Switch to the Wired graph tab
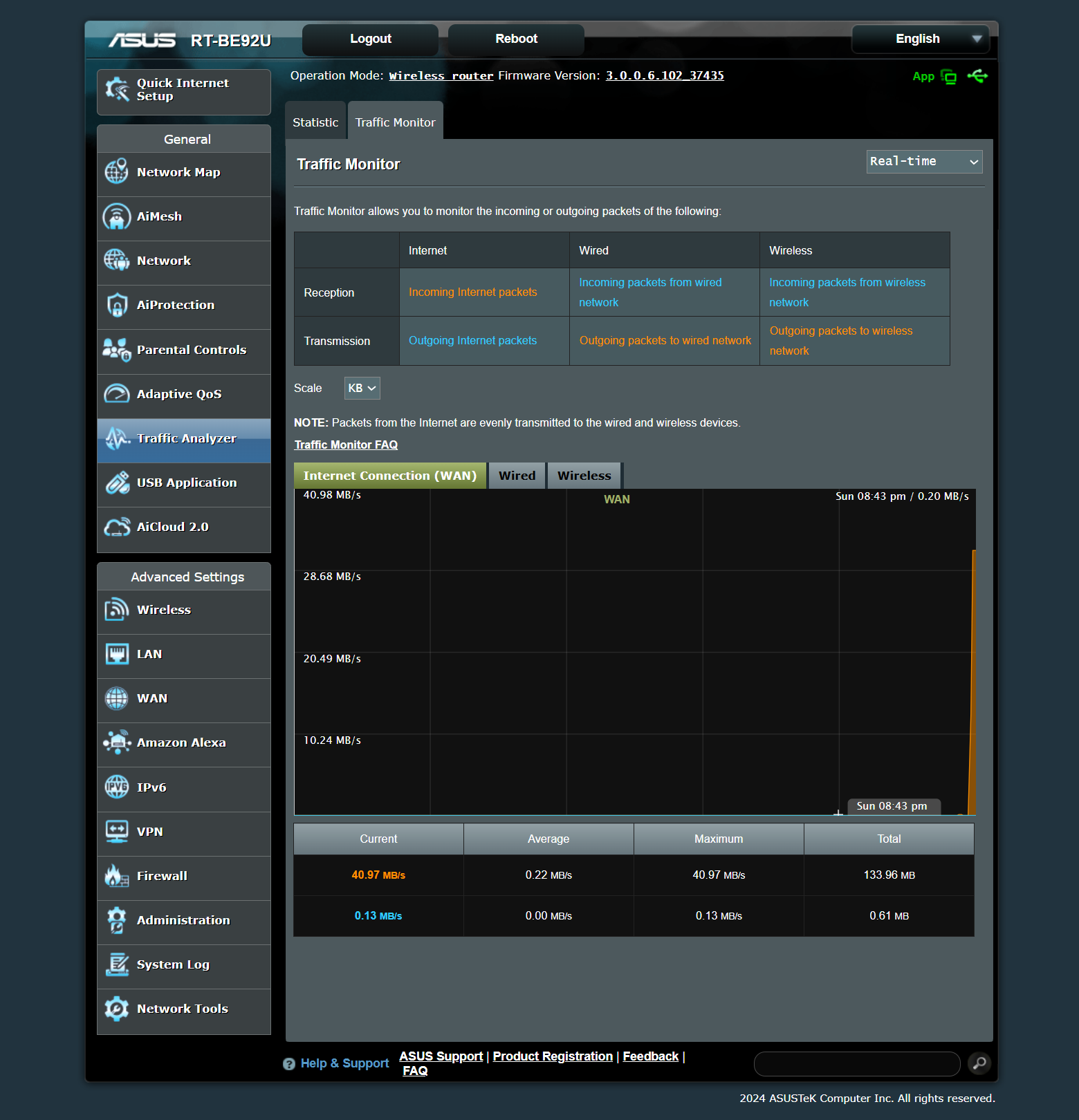The image size is (1079, 1120). 517,476
